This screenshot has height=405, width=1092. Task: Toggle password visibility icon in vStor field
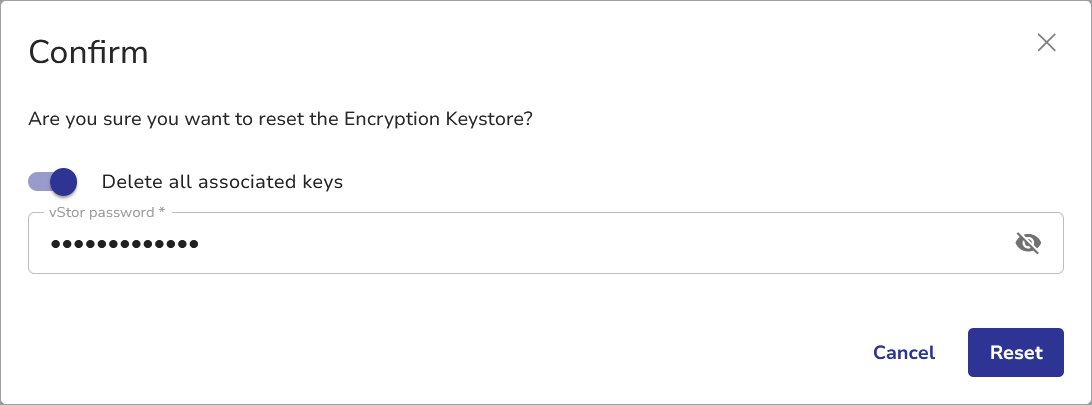[1028, 243]
